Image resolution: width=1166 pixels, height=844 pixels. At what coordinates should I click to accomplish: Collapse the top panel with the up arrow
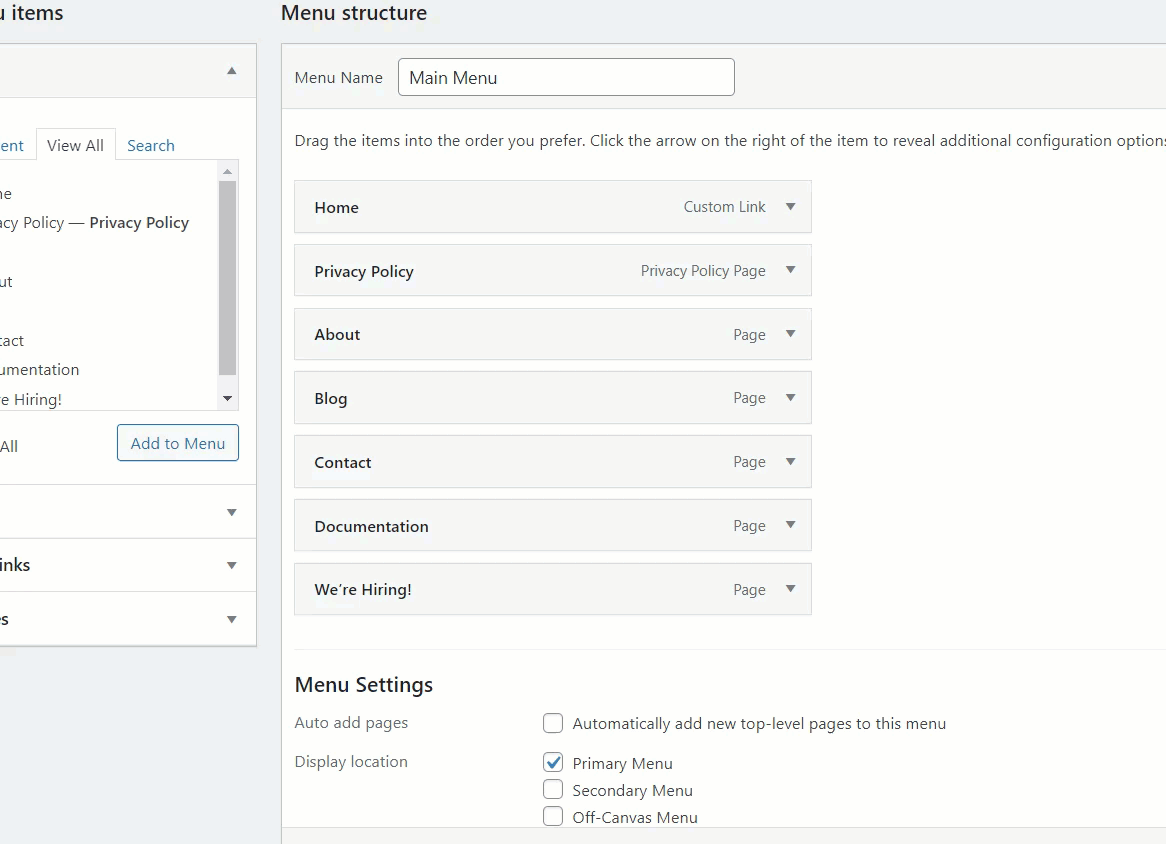tap(231, 71)
